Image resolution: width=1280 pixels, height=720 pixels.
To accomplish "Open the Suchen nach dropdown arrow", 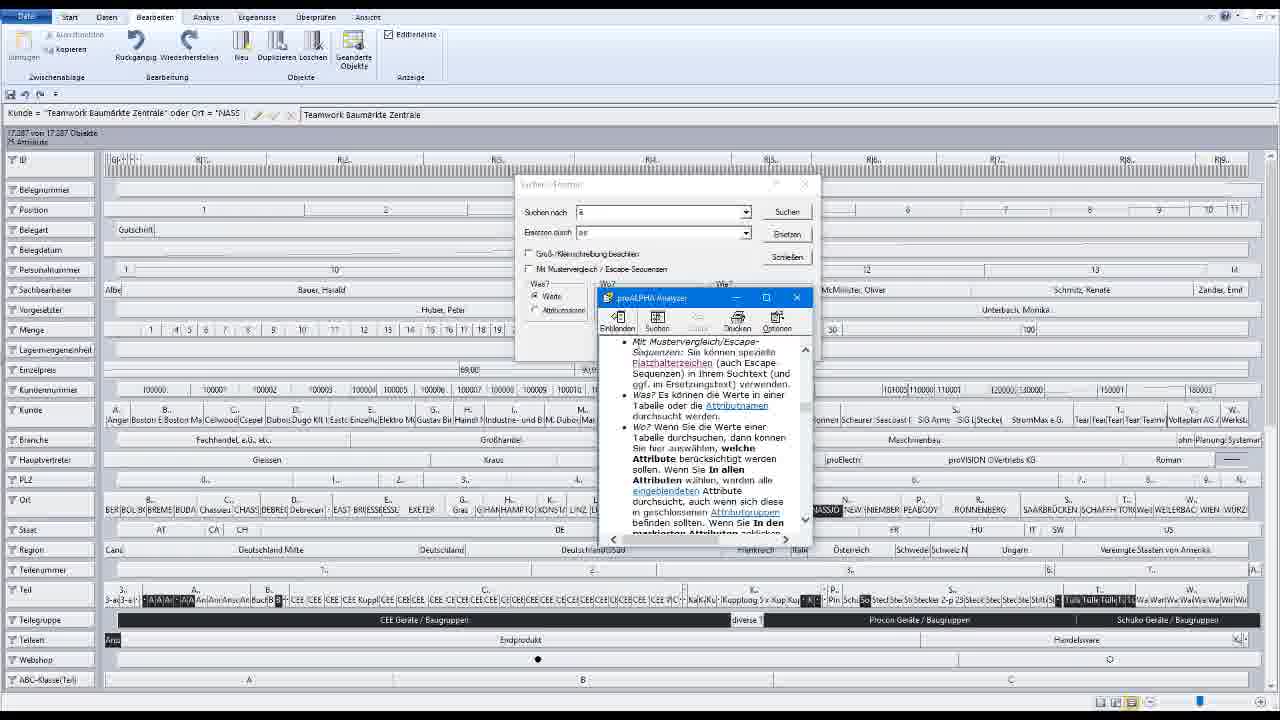I will point(745,212).
